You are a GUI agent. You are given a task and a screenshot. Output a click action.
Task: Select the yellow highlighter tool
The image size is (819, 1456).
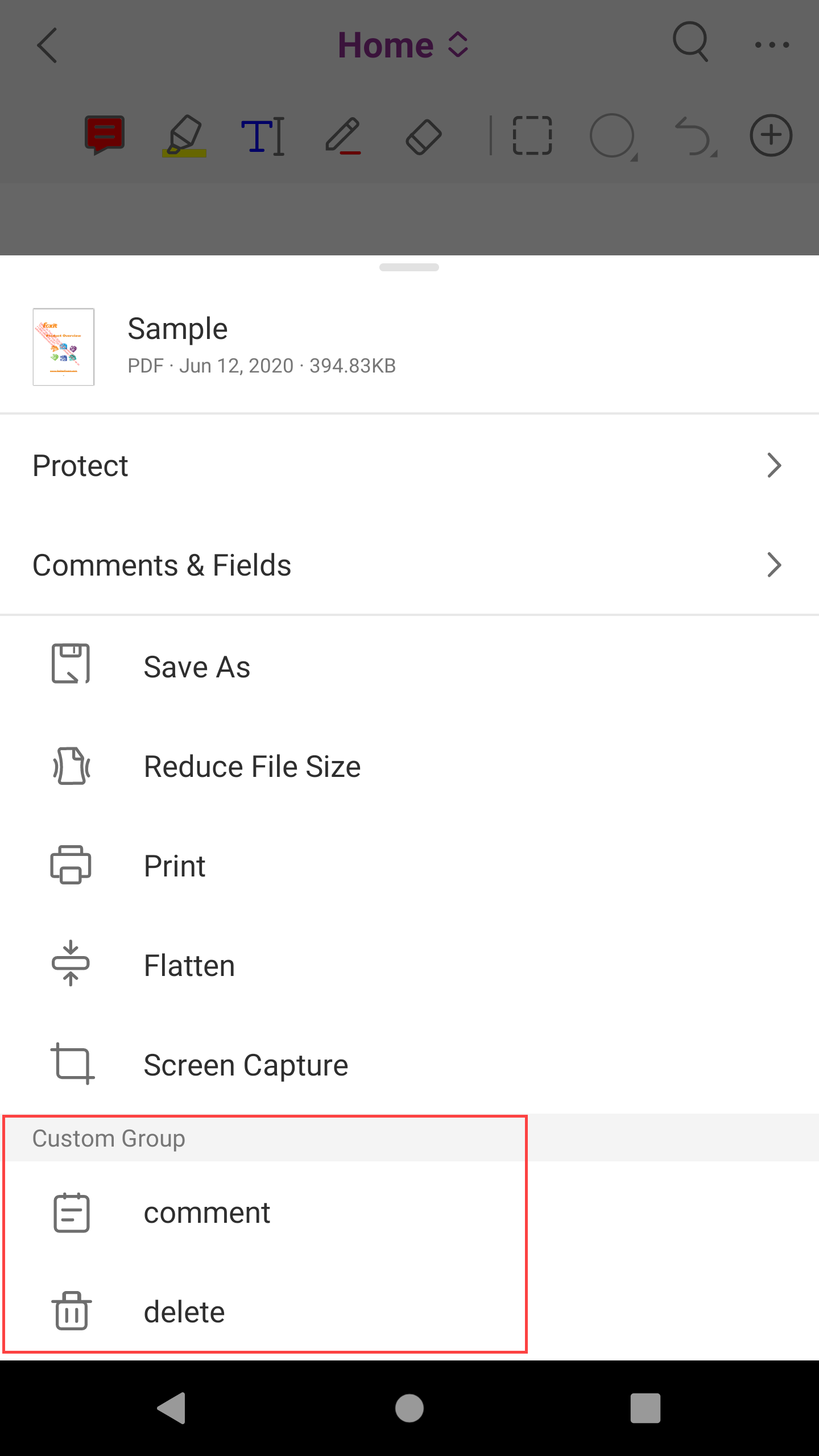184,136
